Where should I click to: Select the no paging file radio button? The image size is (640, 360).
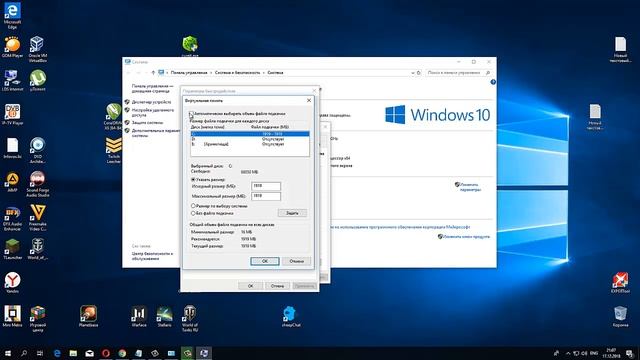[193, 213]
